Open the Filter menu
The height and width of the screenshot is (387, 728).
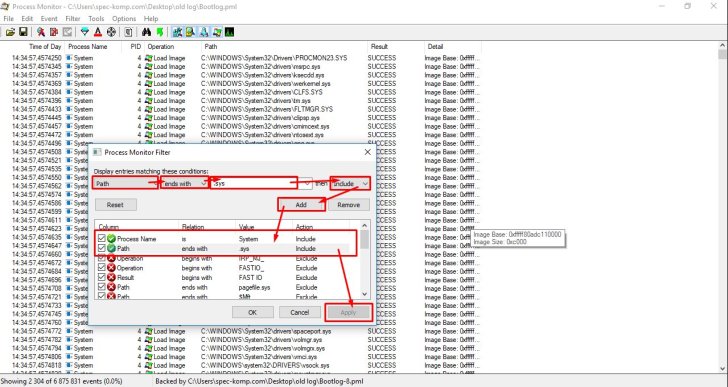coord(73,19)
